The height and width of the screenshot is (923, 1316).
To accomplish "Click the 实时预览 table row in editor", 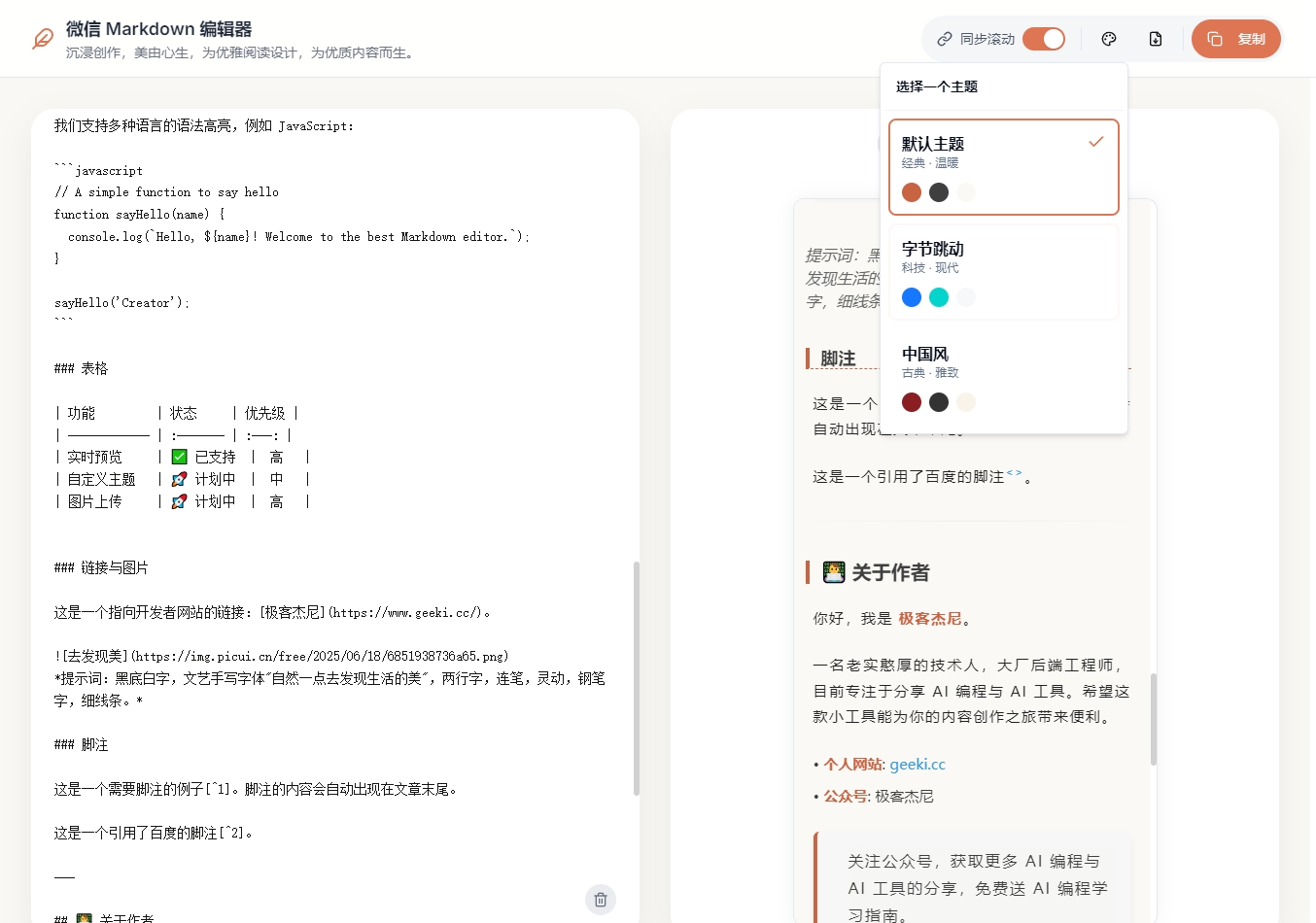I will click(x=183, y=458).
